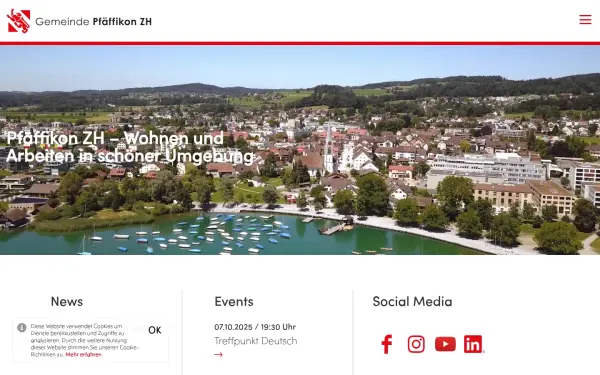Click the cookie notice info icon
Image resolution: width=600 pixels, height=375 pixels.
22,328
